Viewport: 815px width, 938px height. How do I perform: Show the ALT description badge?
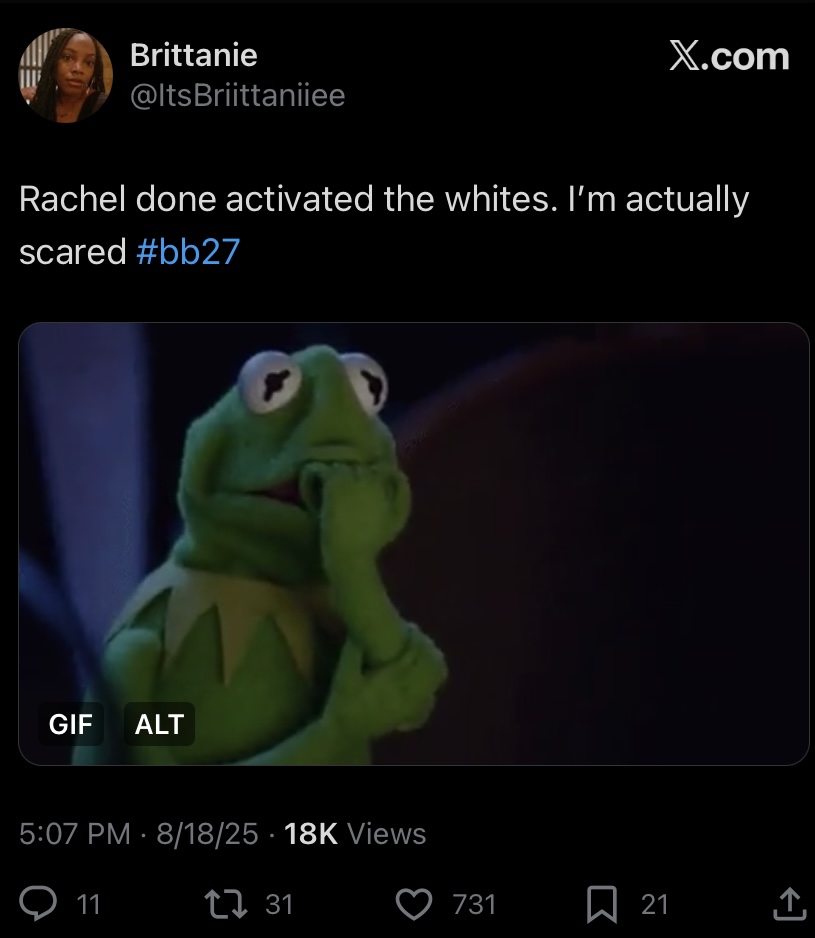click(x=159, y=724)
